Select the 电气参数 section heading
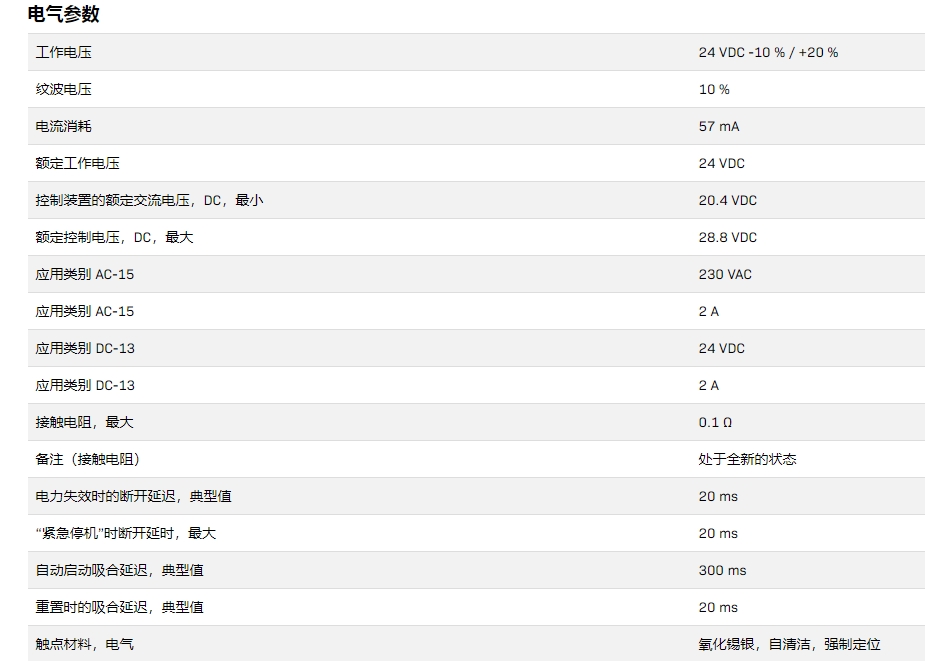This screenshot has height=661, width=925. pos(64,14)
